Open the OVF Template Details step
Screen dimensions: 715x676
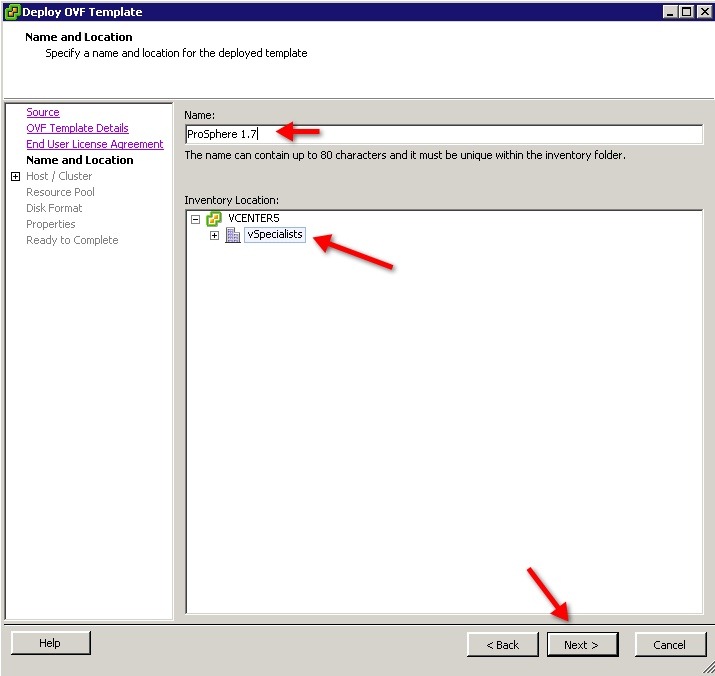[77, 128]
